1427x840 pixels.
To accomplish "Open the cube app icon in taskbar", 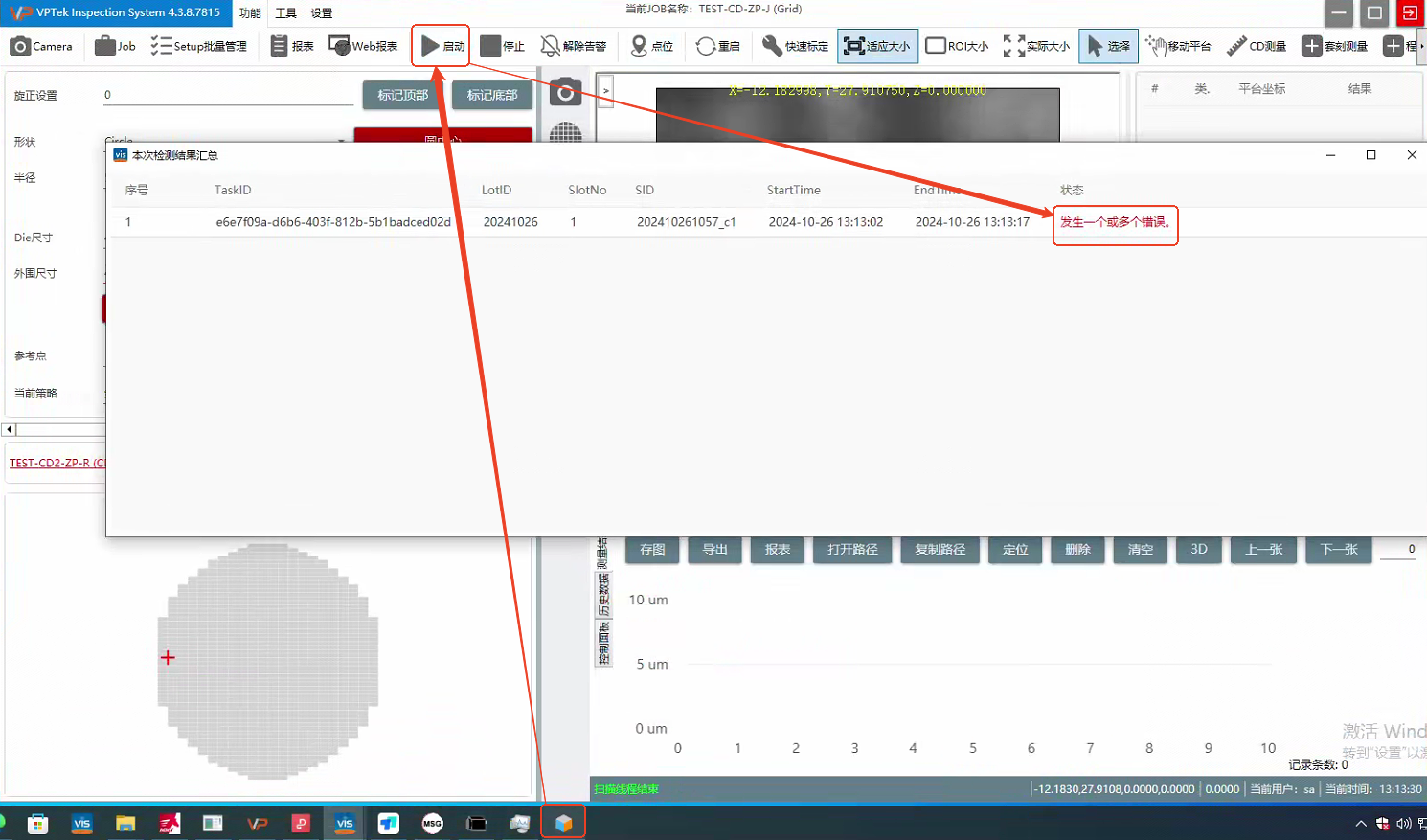I will [x=563, y=823].
